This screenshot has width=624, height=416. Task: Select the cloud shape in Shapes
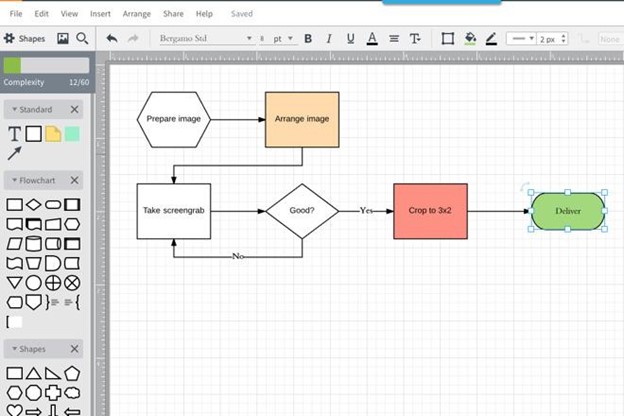(72, 393)
